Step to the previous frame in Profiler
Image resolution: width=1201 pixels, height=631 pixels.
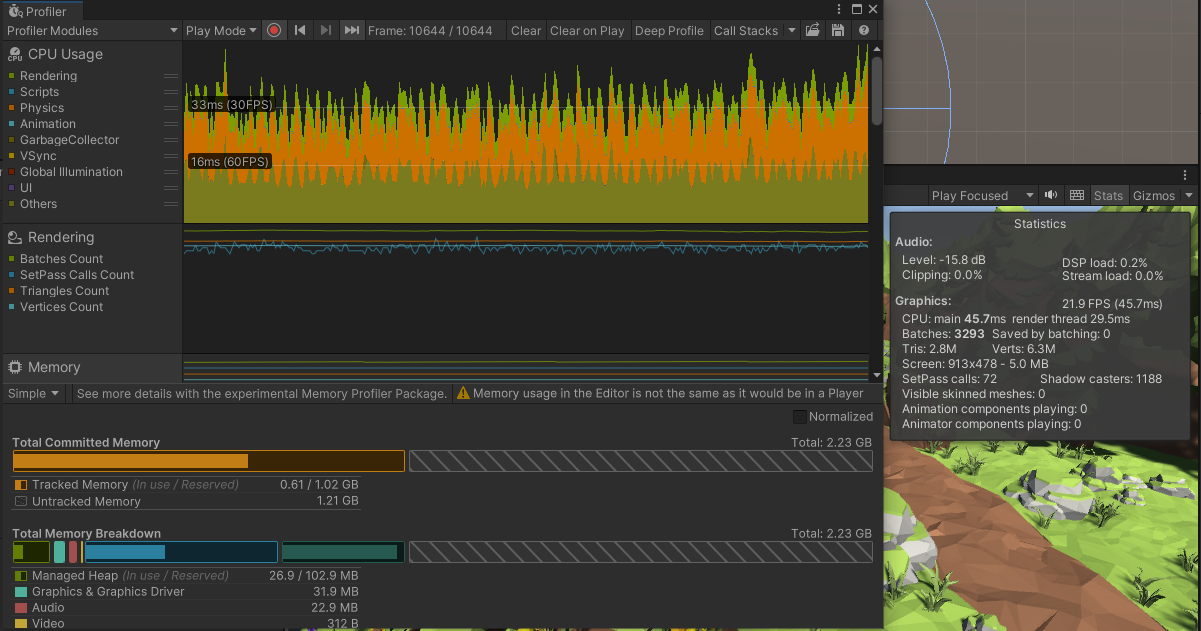pyautogui.click(x=300, y=30)
